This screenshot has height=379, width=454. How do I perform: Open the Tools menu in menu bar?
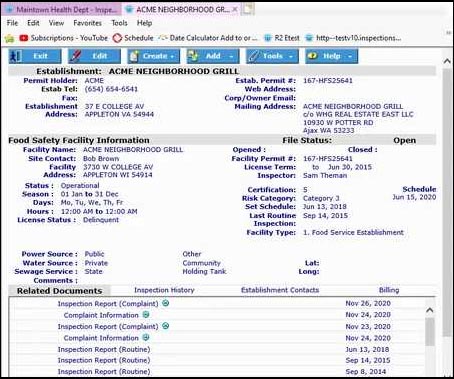click(x=119, y=23)
